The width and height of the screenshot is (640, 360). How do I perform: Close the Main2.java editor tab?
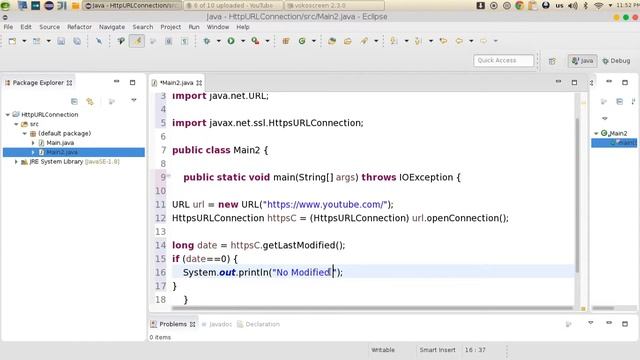click(x=199, y=83)
